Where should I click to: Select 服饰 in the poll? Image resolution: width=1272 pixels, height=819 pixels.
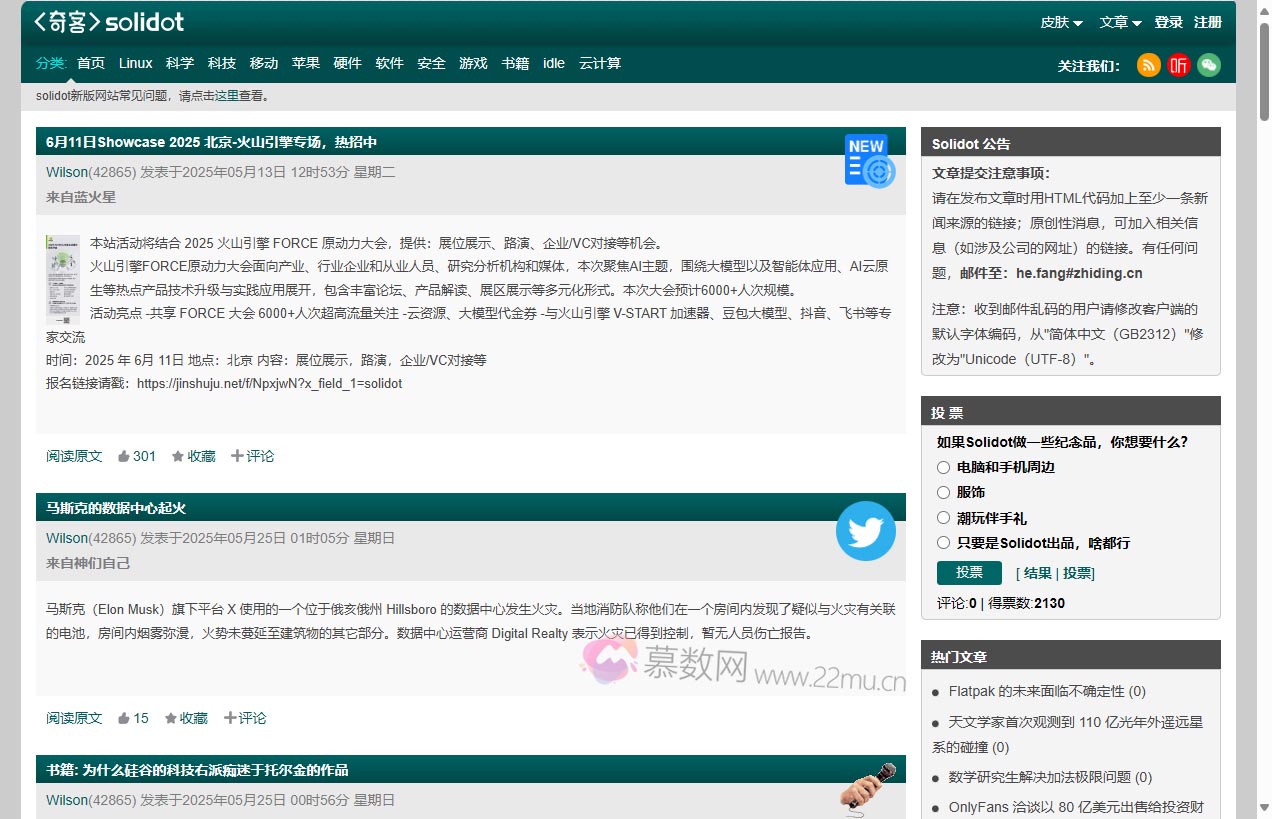[x=943, y=492]
